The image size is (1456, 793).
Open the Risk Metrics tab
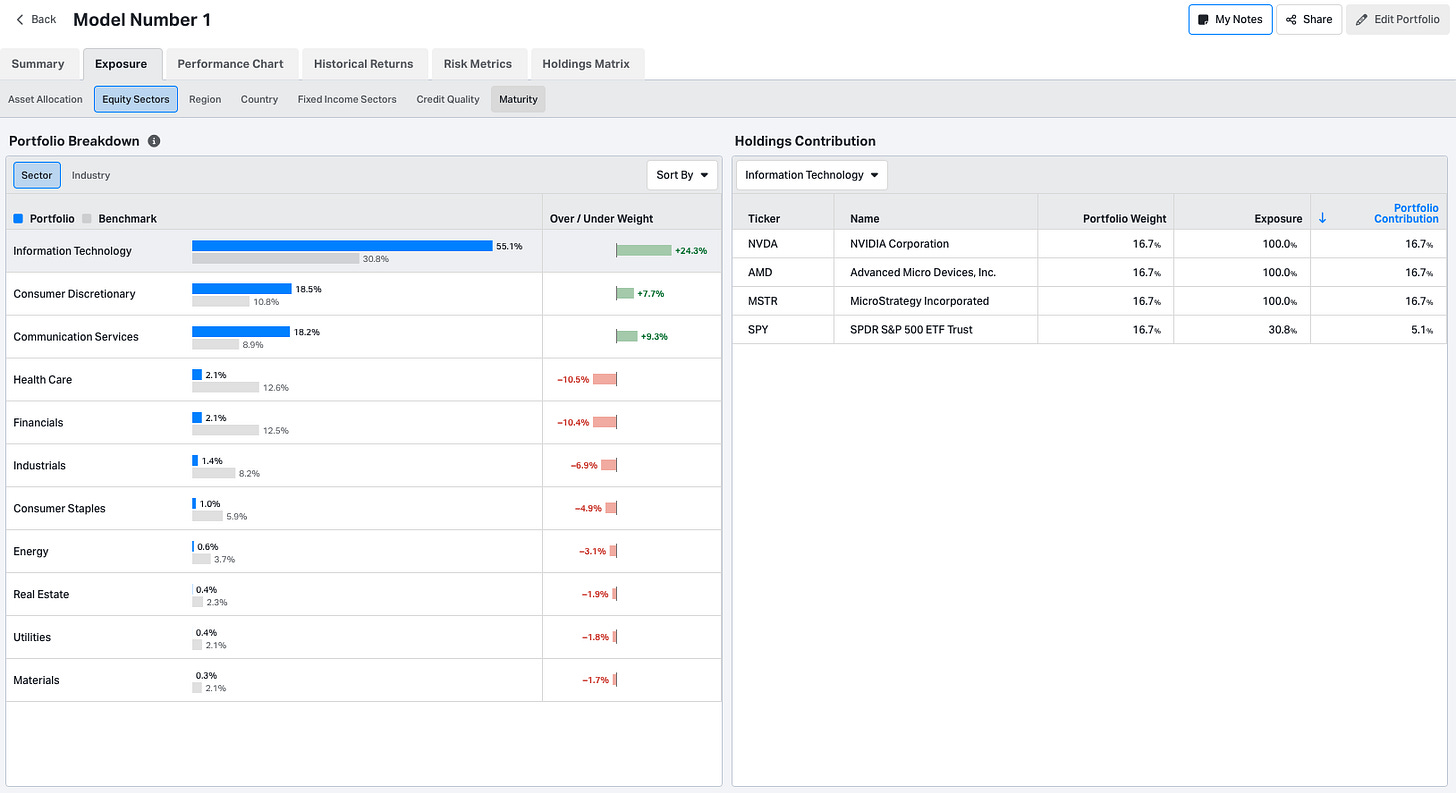(477, 64)
